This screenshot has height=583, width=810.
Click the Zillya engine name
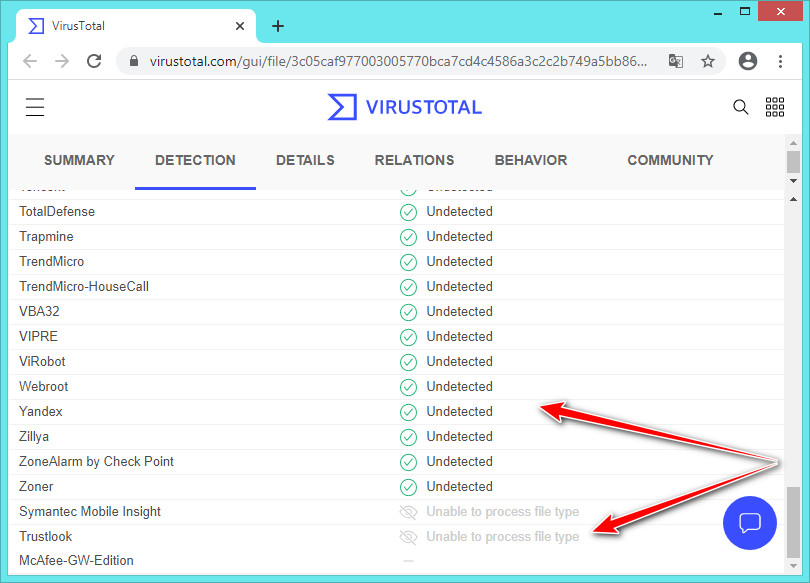tap(34, 437)
